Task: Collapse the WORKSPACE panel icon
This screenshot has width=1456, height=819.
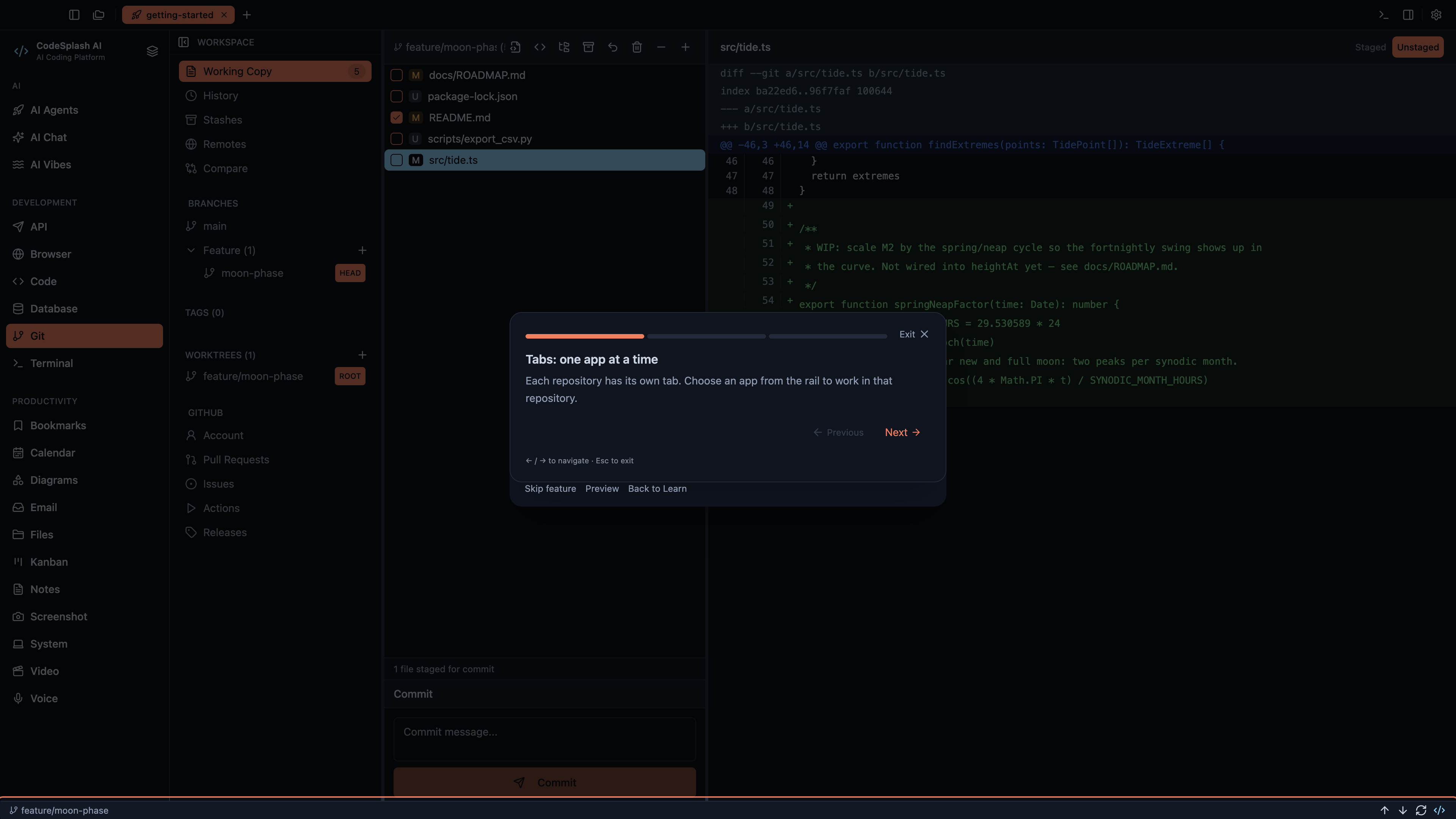Action: point(184,42)
